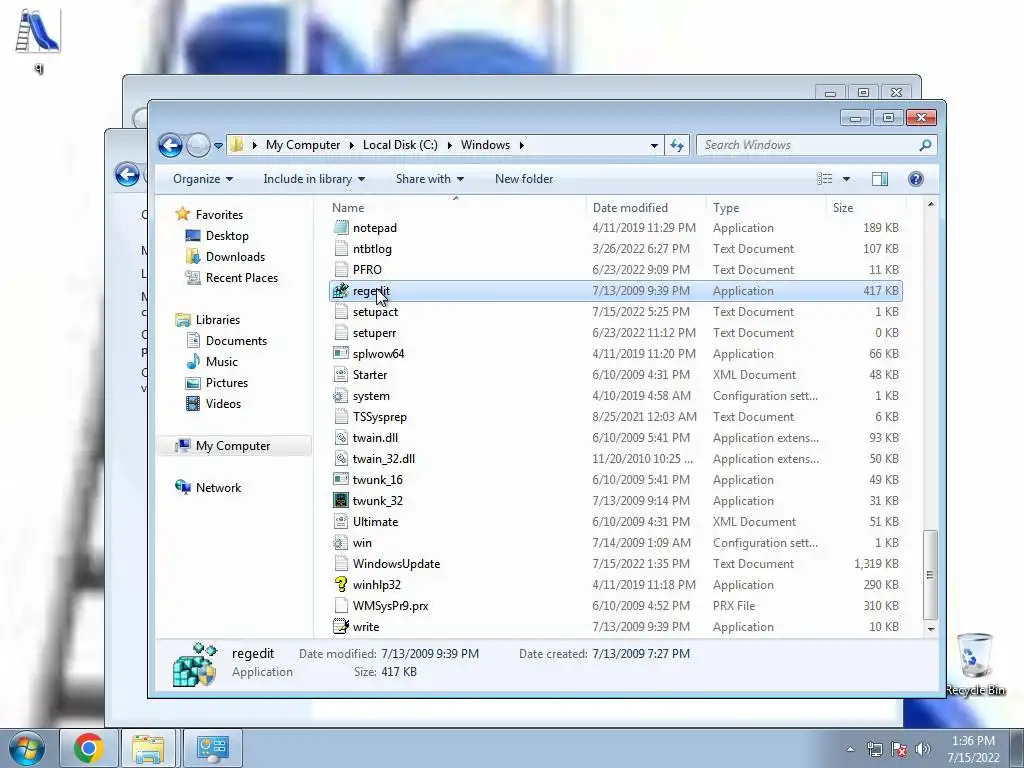The height and width of the screenshot is (768, 1024).
Task: Click the Refresh button beside address bar
Action: 677,145
